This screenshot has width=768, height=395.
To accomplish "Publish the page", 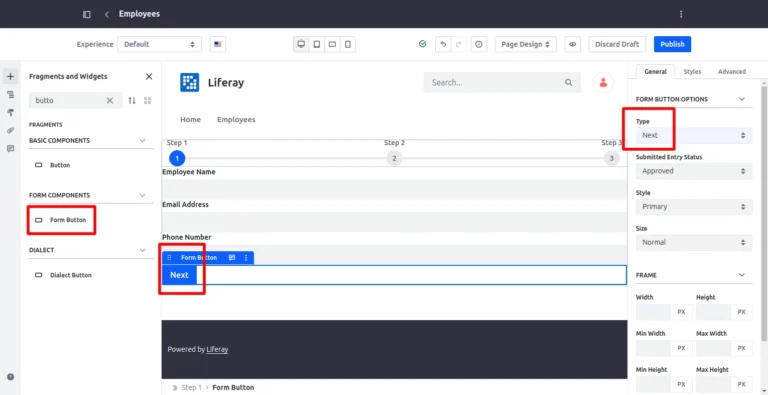I will (x=672, y=44).
